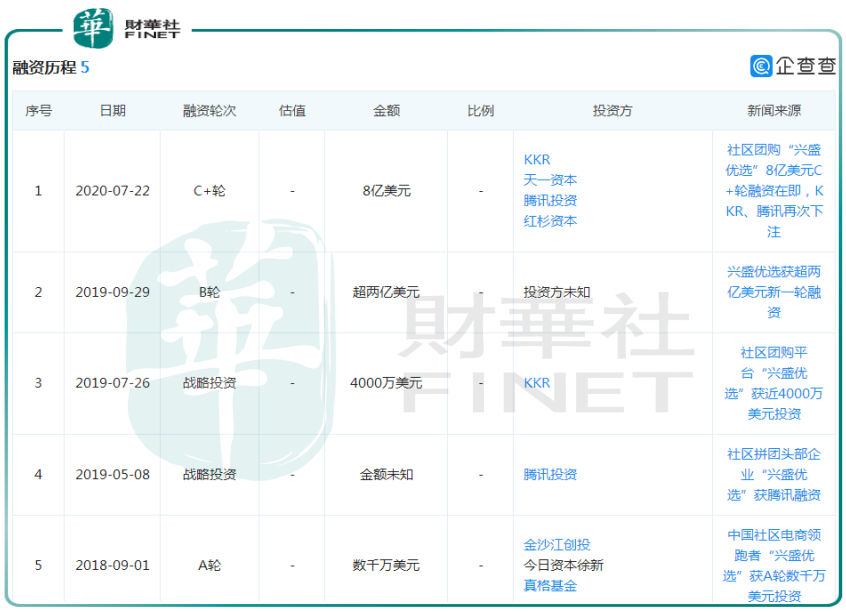Image resolution: width=846 pixels, height=612 pixels.
Task: Click 战略投资 in the 2019-05-08 row
Action: [x=209, y=475]
